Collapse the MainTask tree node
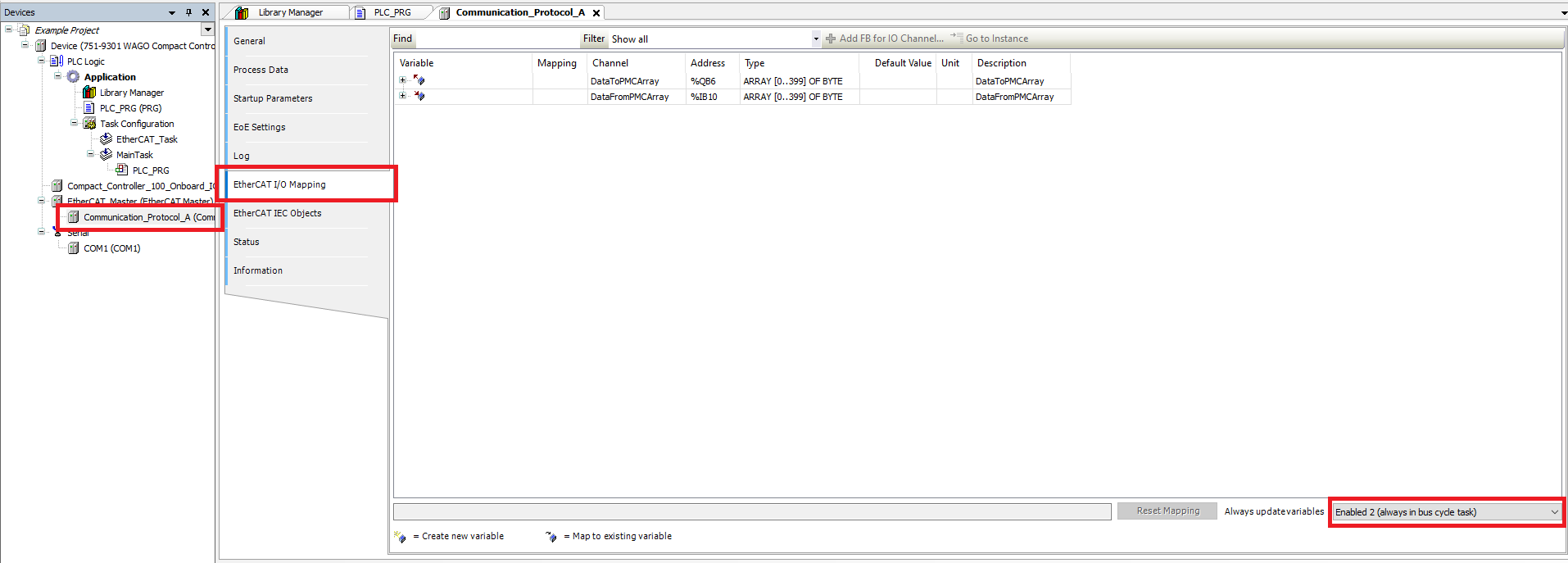1568x563 pixels. 90,154
